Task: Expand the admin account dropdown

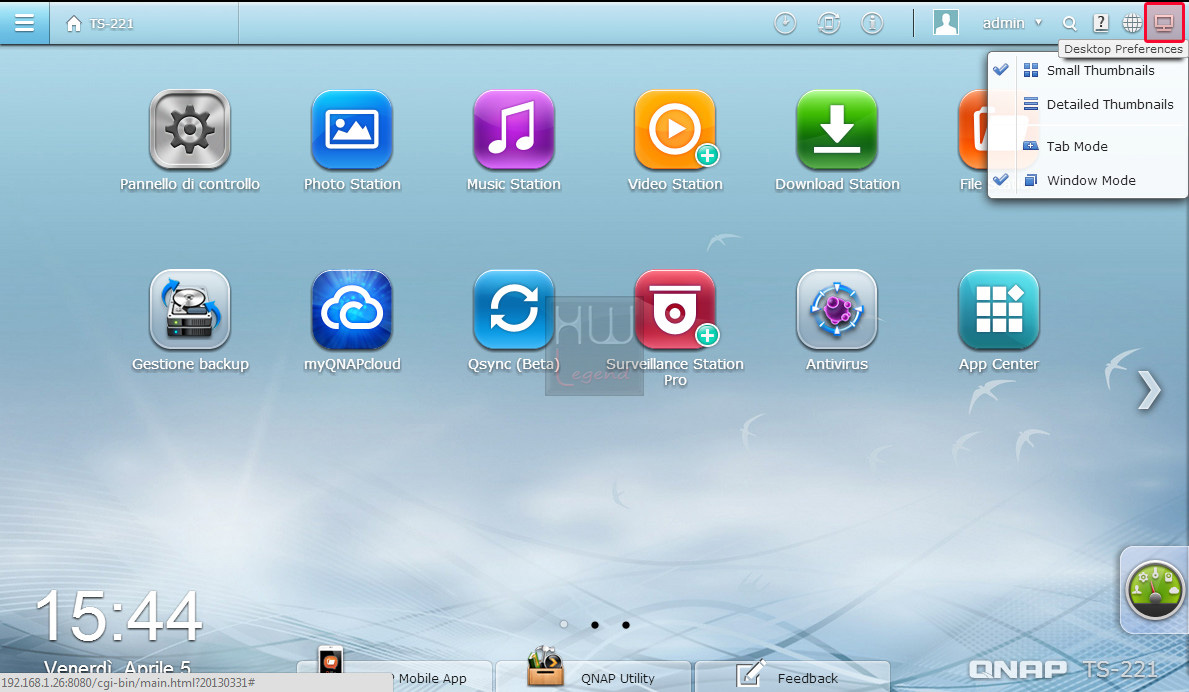Action: coord(1012,23)
